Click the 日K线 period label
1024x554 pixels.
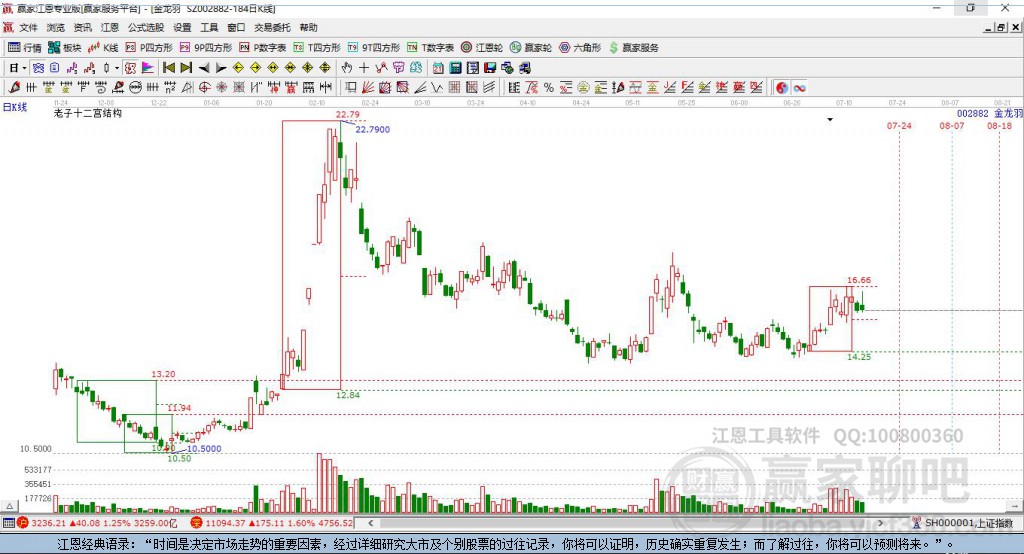tap(14, 107)
